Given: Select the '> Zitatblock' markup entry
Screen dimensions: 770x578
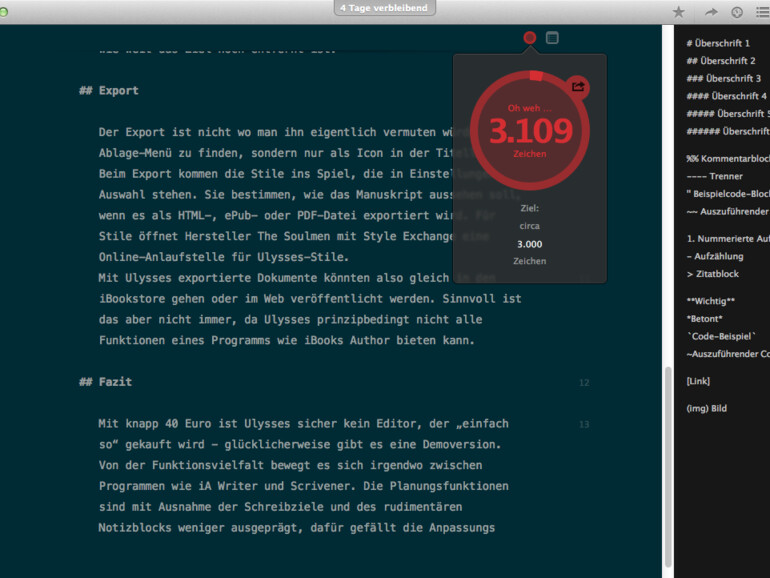Looking at the screenshot, I should [713, 274].
